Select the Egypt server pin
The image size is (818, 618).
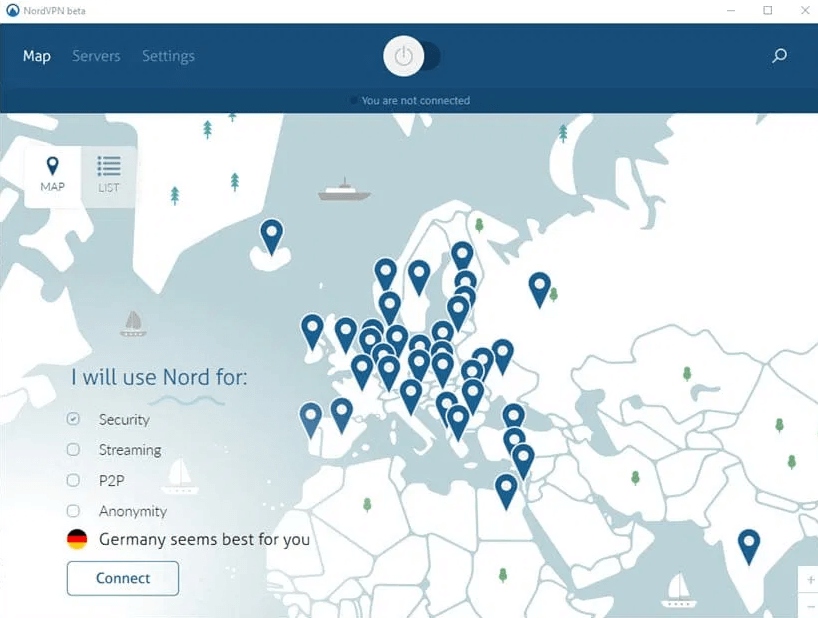[506, 491]
